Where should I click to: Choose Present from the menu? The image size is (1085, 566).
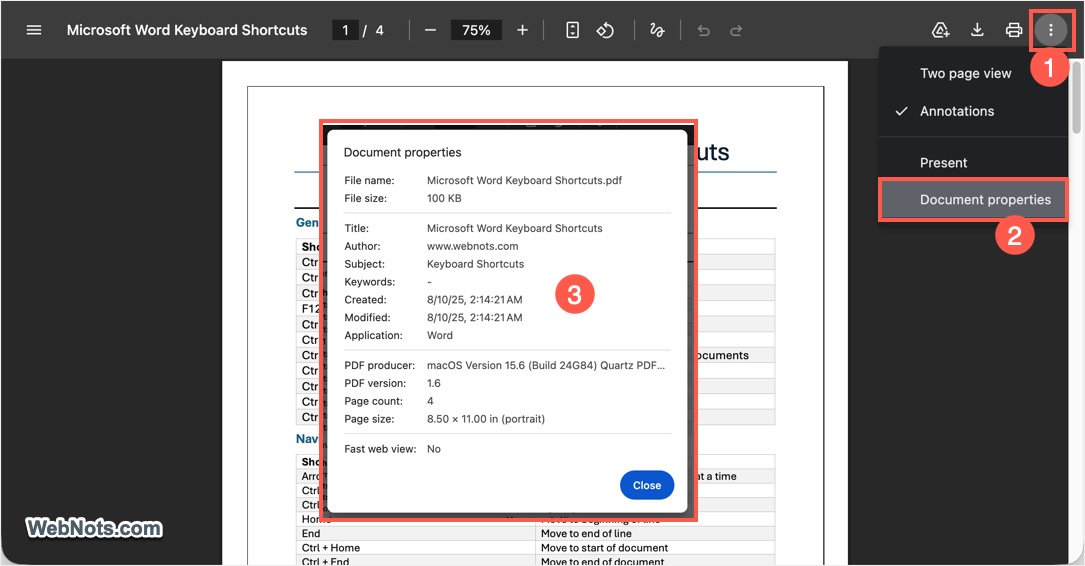point(973,163)
